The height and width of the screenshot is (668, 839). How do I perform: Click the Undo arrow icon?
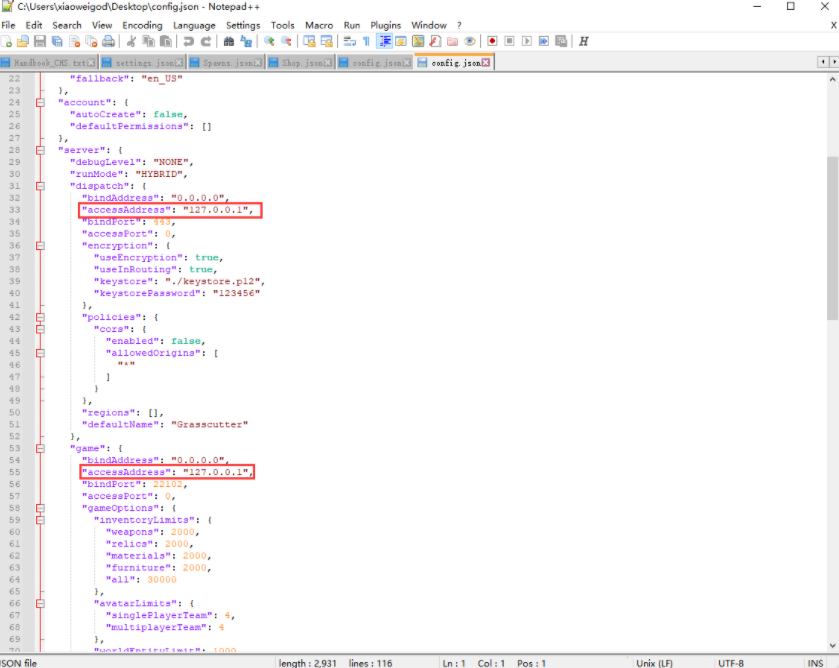pos(188,41)
